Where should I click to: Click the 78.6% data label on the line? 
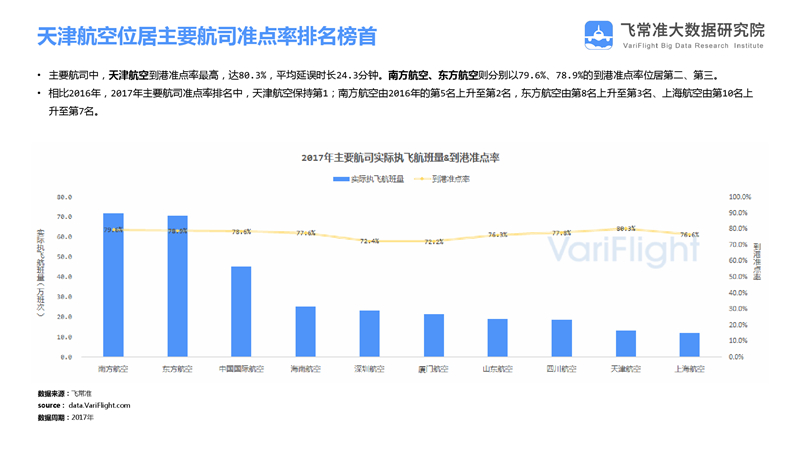coord(241,232)
